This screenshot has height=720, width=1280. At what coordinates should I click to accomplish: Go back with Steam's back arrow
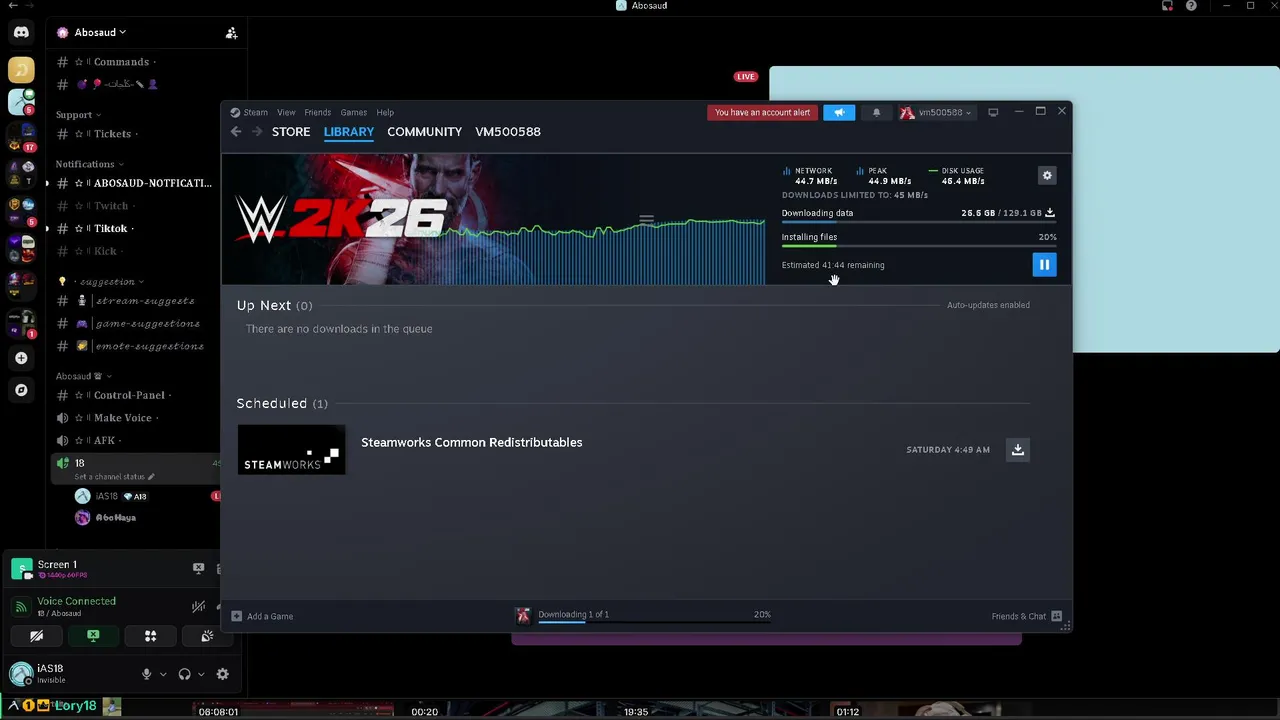236,132
